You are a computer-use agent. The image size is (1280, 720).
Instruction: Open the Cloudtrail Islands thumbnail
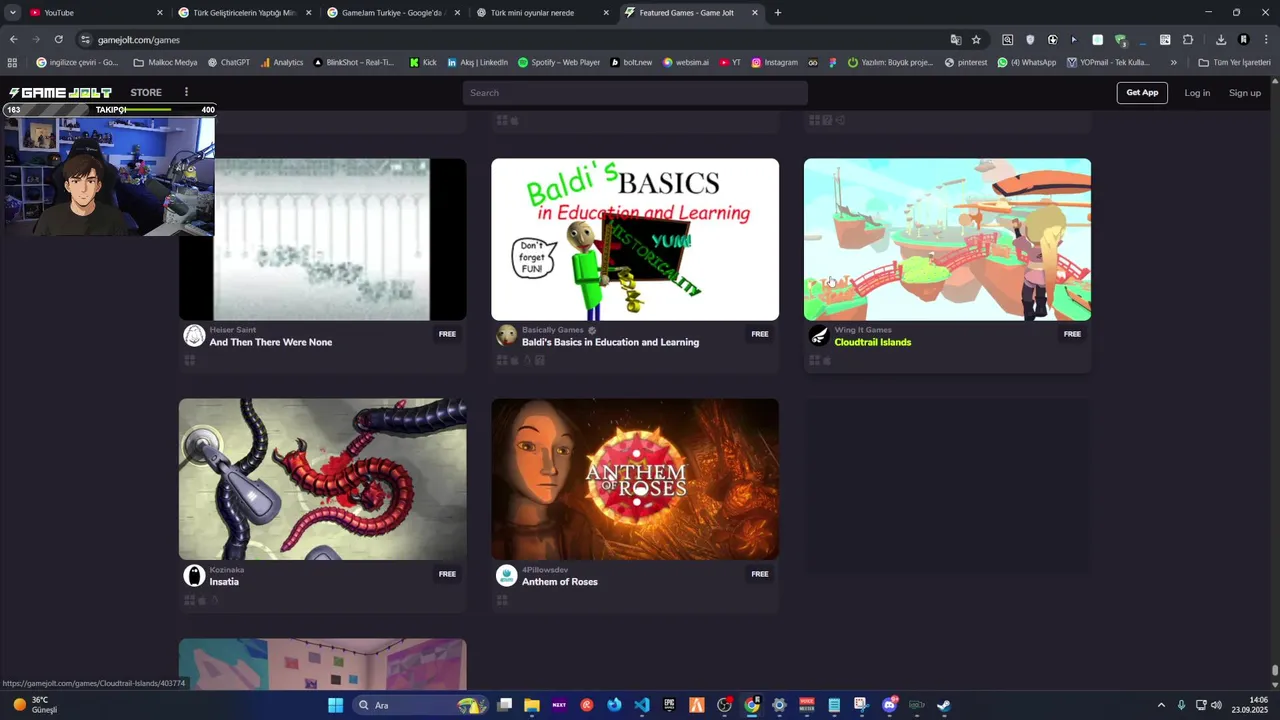947,239
